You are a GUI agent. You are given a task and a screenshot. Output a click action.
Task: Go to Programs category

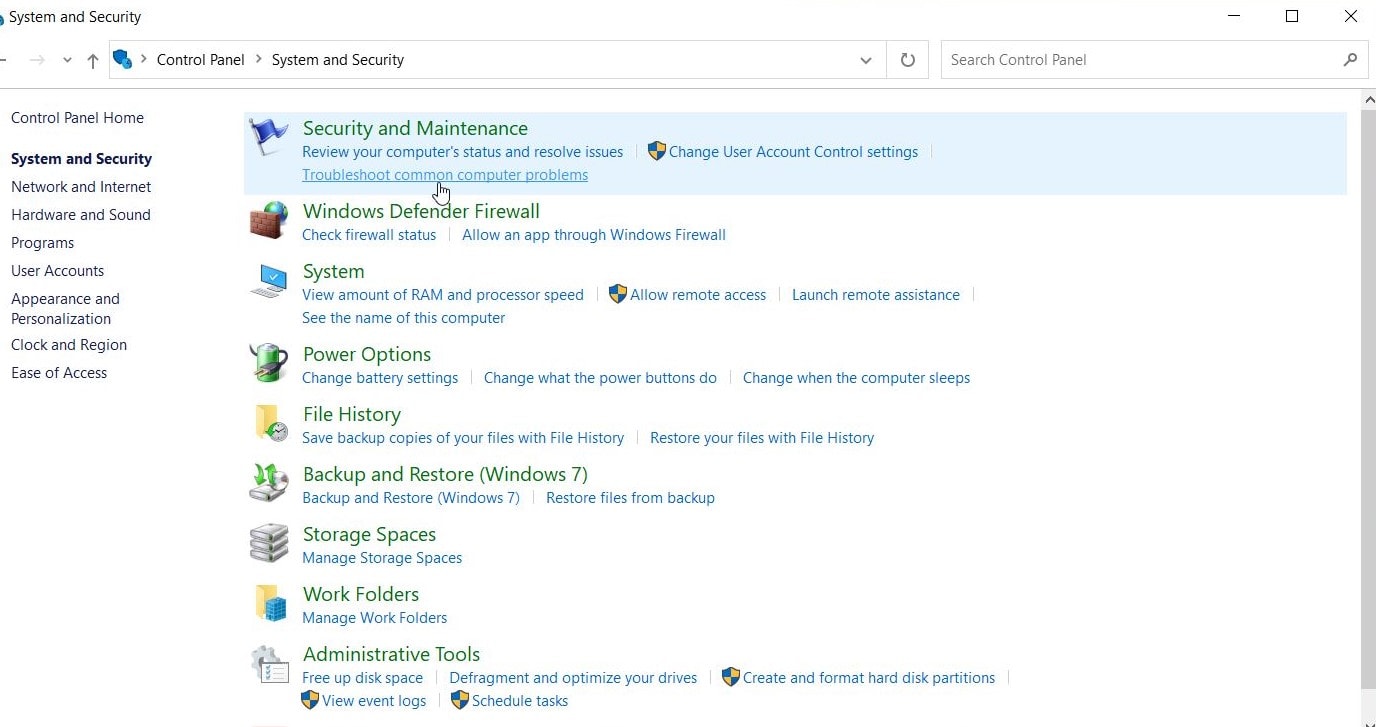coord(43,243)
